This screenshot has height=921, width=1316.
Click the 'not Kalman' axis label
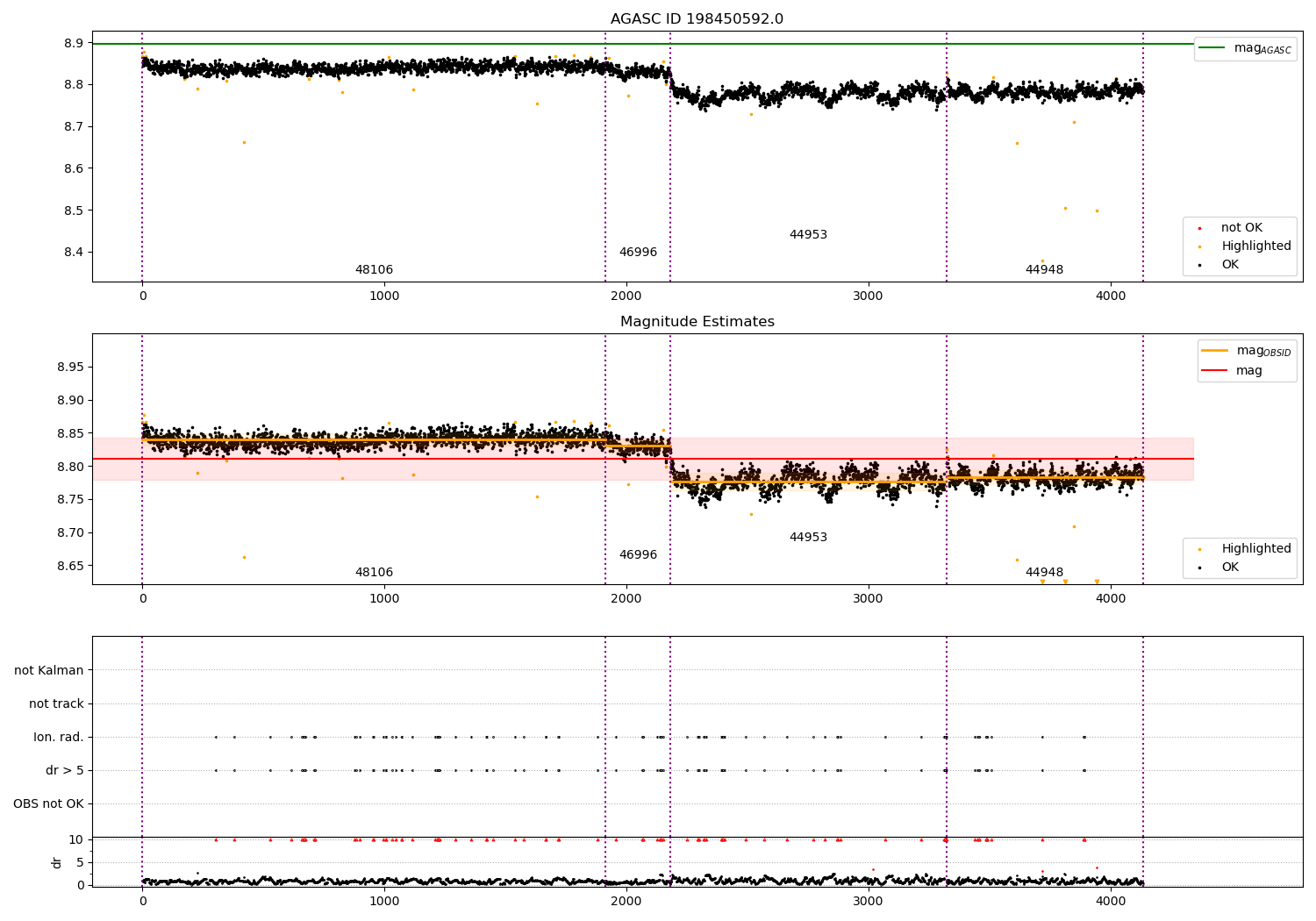(x=49, y=671)
